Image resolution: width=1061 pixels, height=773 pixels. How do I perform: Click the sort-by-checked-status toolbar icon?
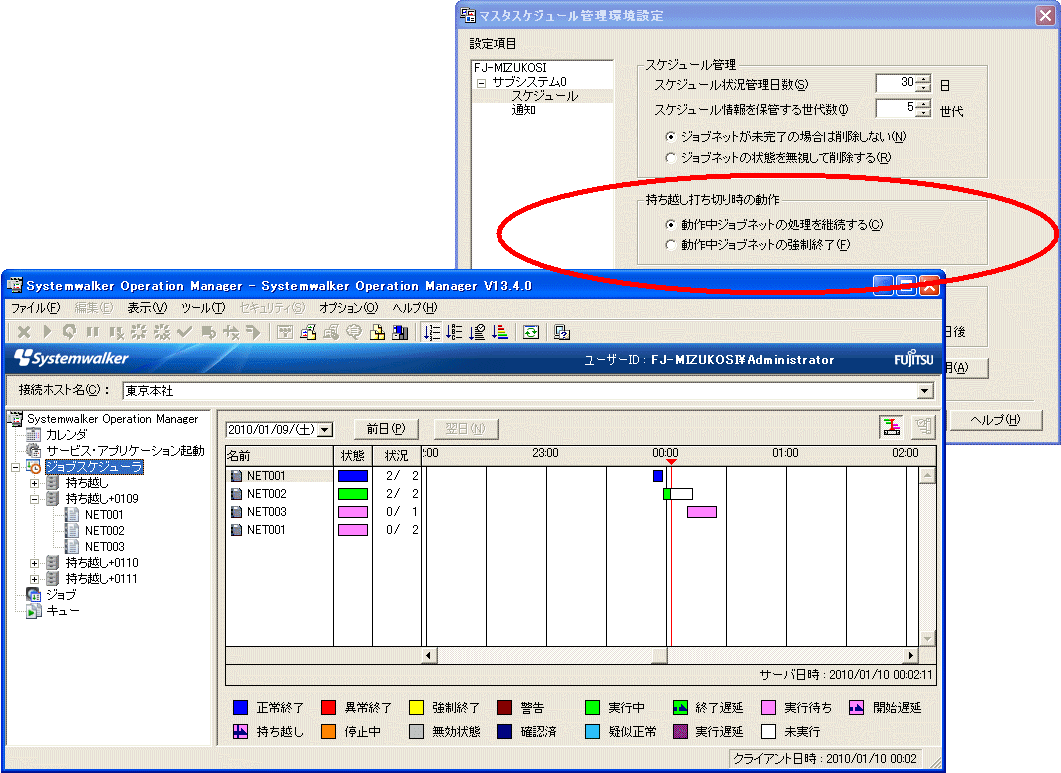pyautogui.click(x=478, y=332)
